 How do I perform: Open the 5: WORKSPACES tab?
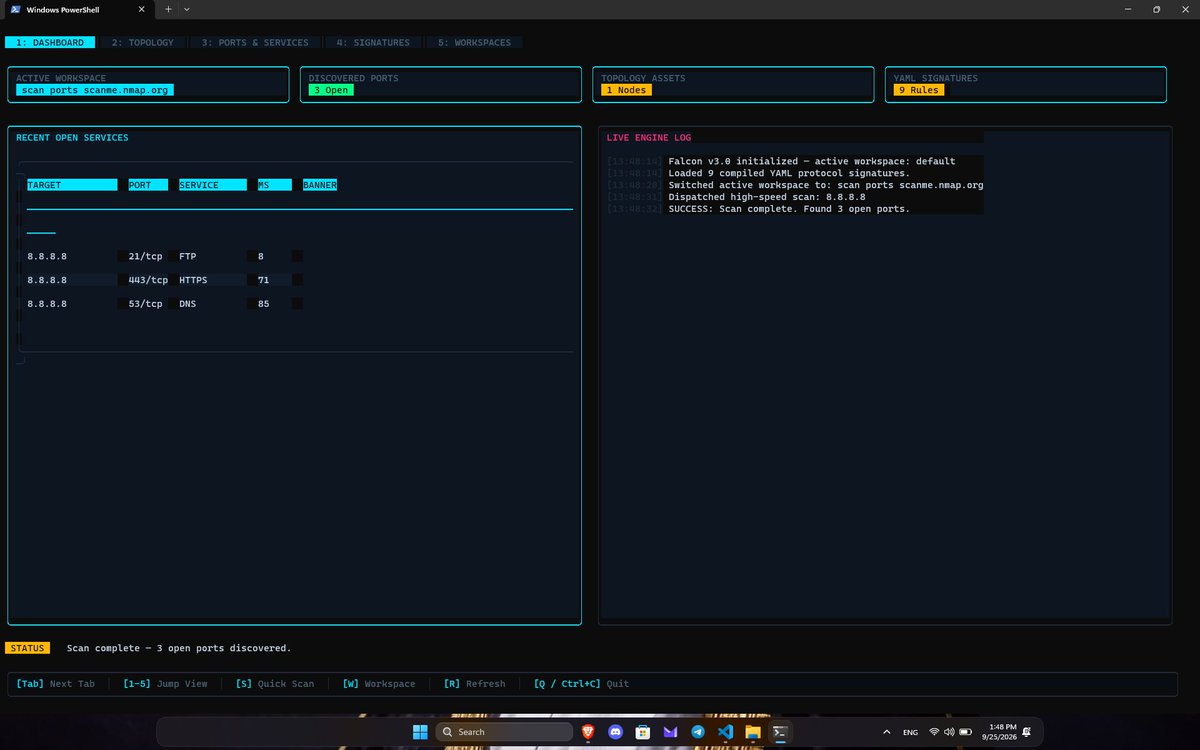click(x=474, y=43)
